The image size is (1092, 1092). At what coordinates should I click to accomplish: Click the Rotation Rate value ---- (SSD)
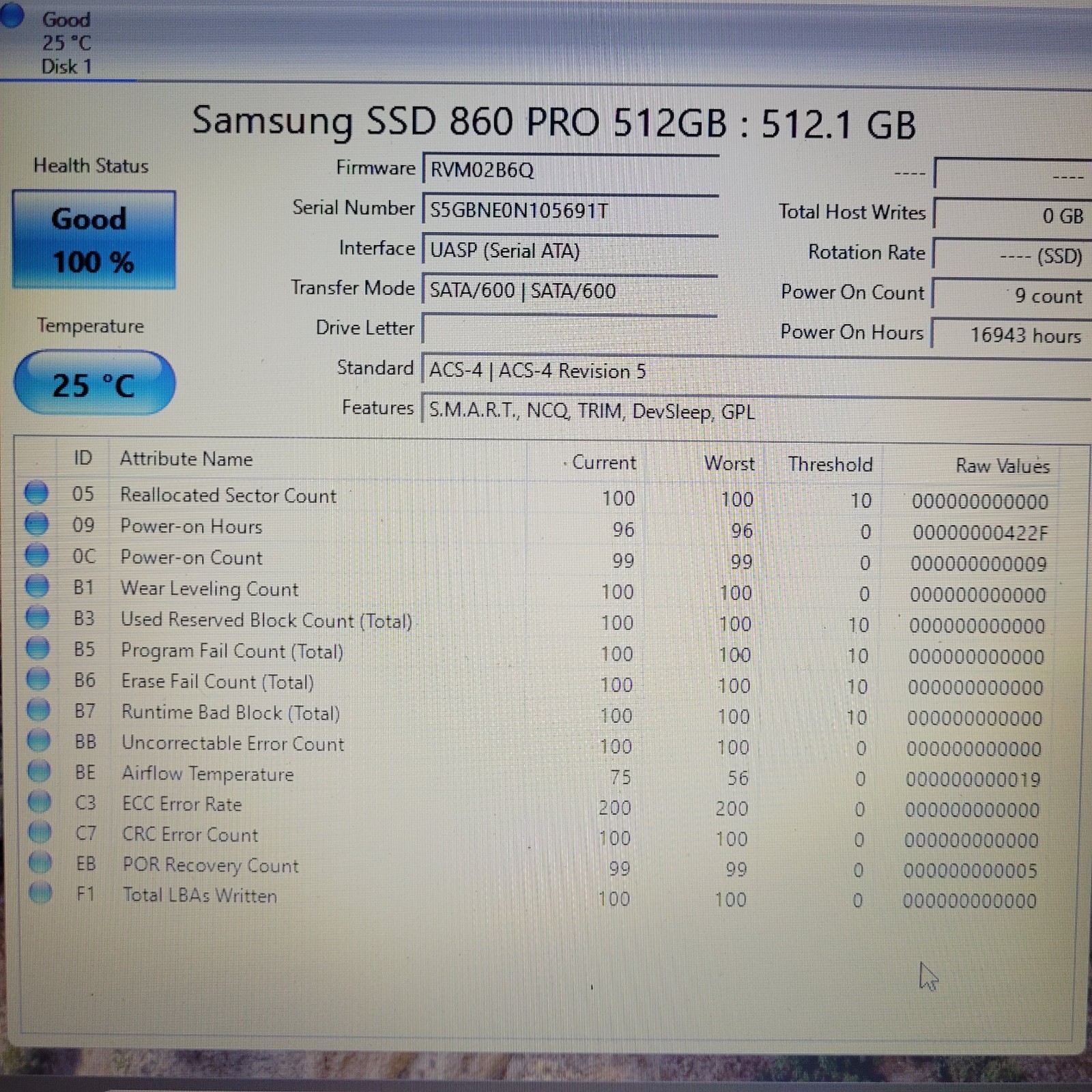(1012, 255)
